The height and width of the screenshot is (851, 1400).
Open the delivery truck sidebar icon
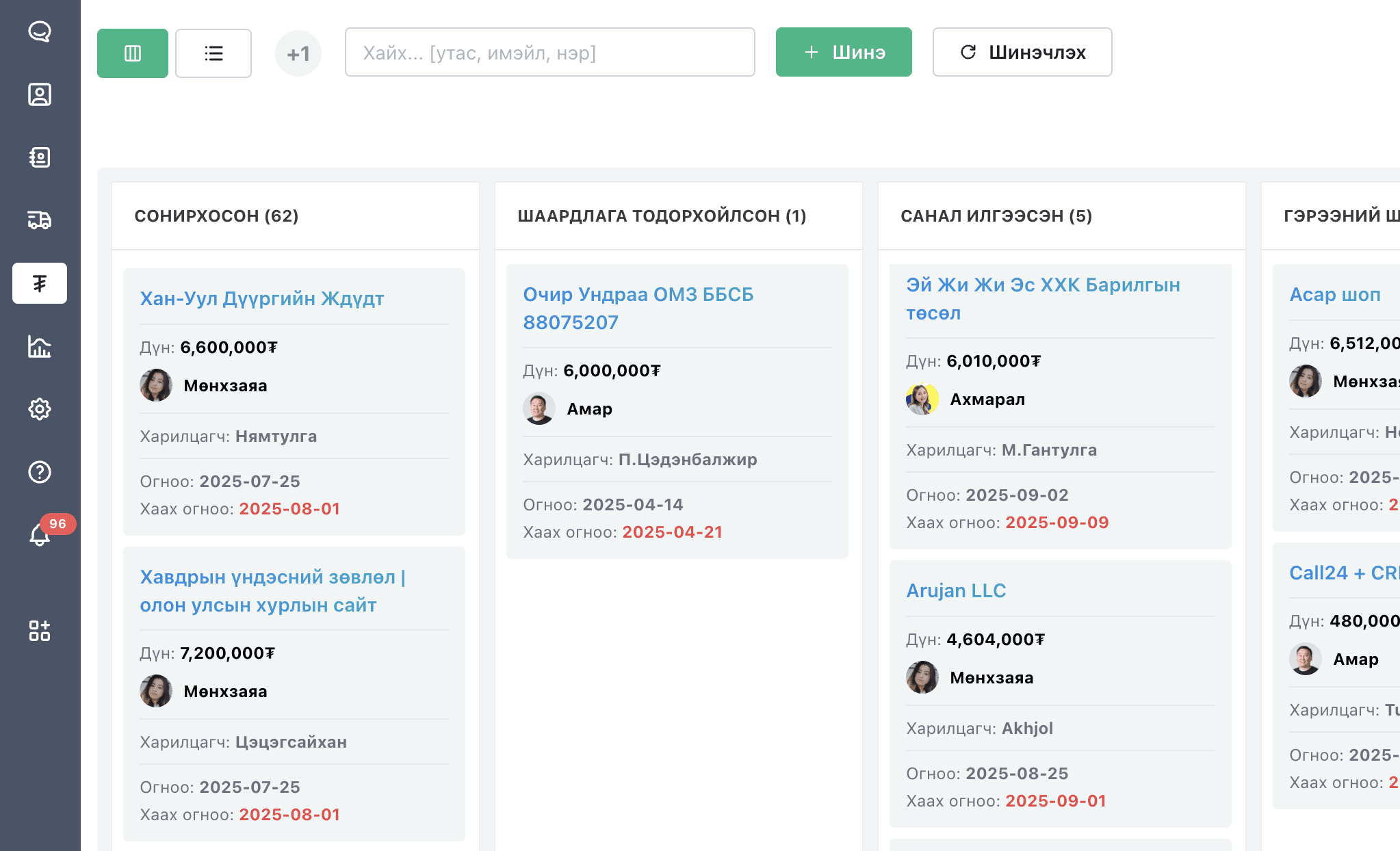(40, 220)
